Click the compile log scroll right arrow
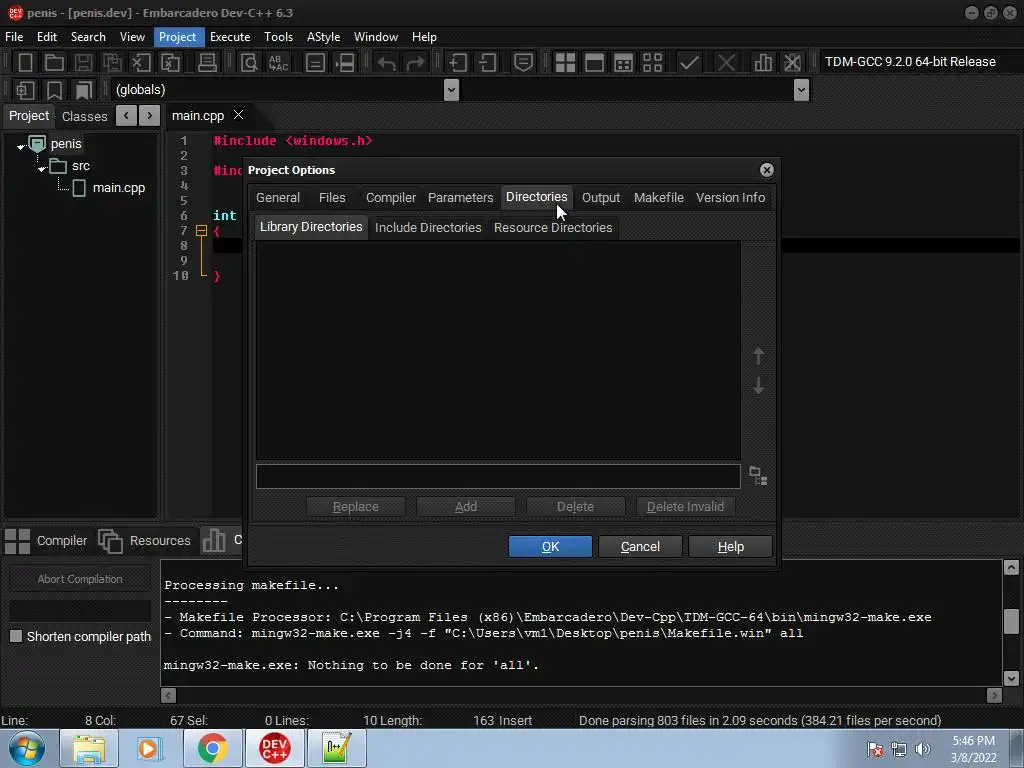This screenshot has height=768, width=1024. point(994,696)
